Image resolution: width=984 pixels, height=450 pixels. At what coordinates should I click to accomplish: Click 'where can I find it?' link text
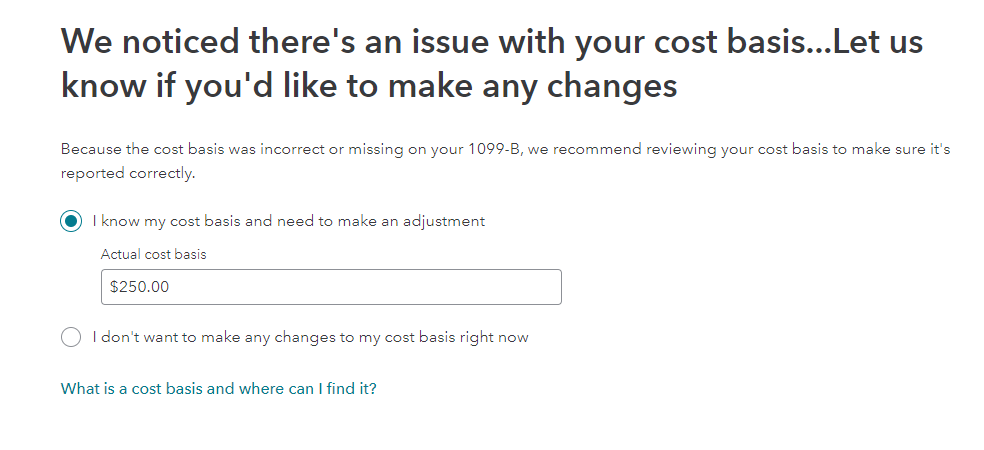click(308, 389)
